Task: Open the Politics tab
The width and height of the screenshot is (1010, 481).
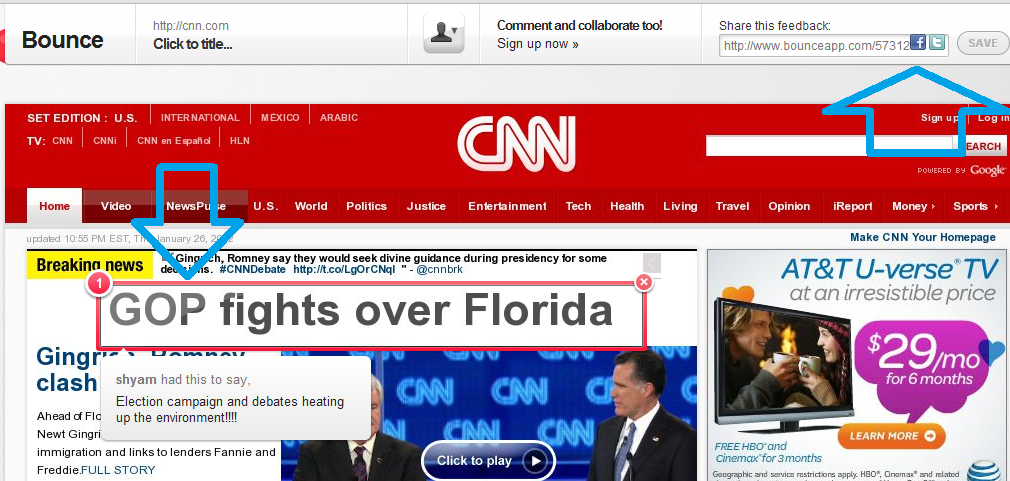Action: [367, 206]
